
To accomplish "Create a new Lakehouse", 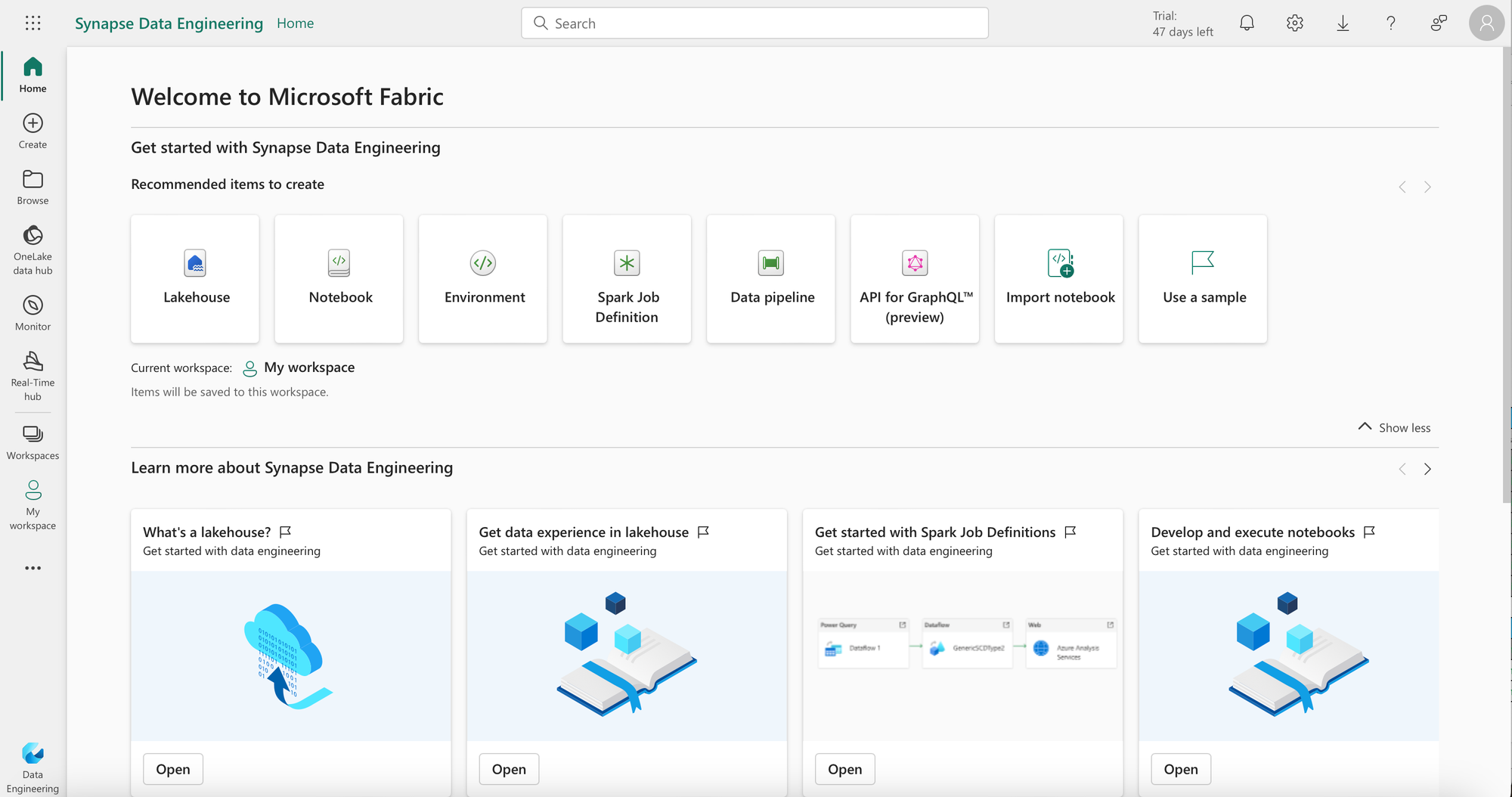I will pyautogui.click(x=195, y=279).
